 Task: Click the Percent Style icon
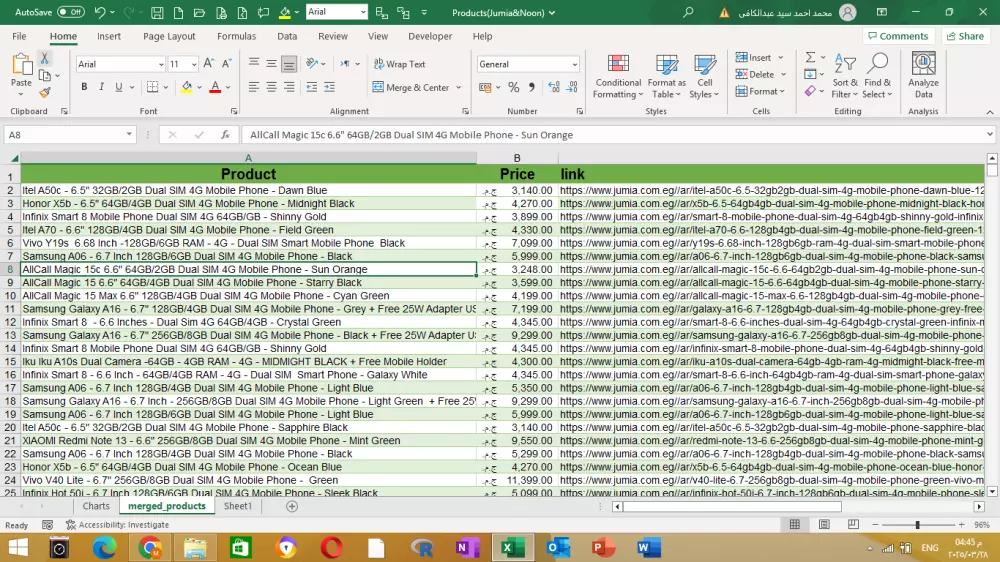pyautogui.click(x=513, y=88)
